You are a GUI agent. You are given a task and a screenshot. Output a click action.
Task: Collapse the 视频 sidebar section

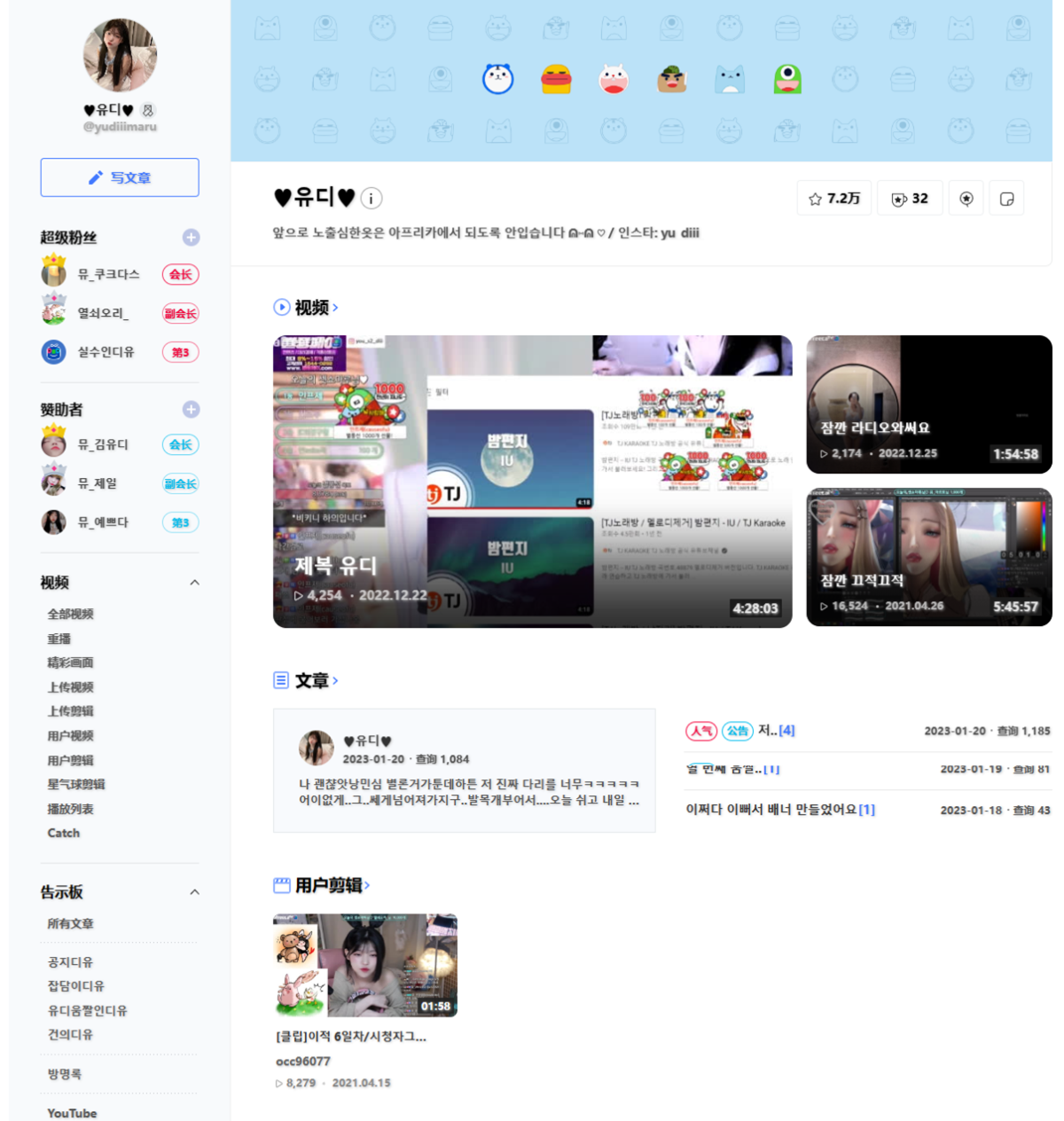click(x=195, y=583)
